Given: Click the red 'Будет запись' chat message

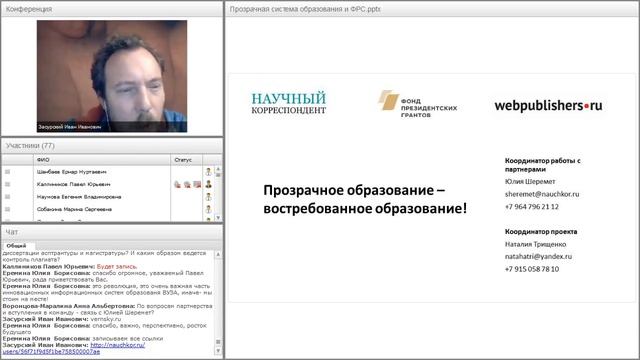Looking at the screenshot, I should pos(117,267).
